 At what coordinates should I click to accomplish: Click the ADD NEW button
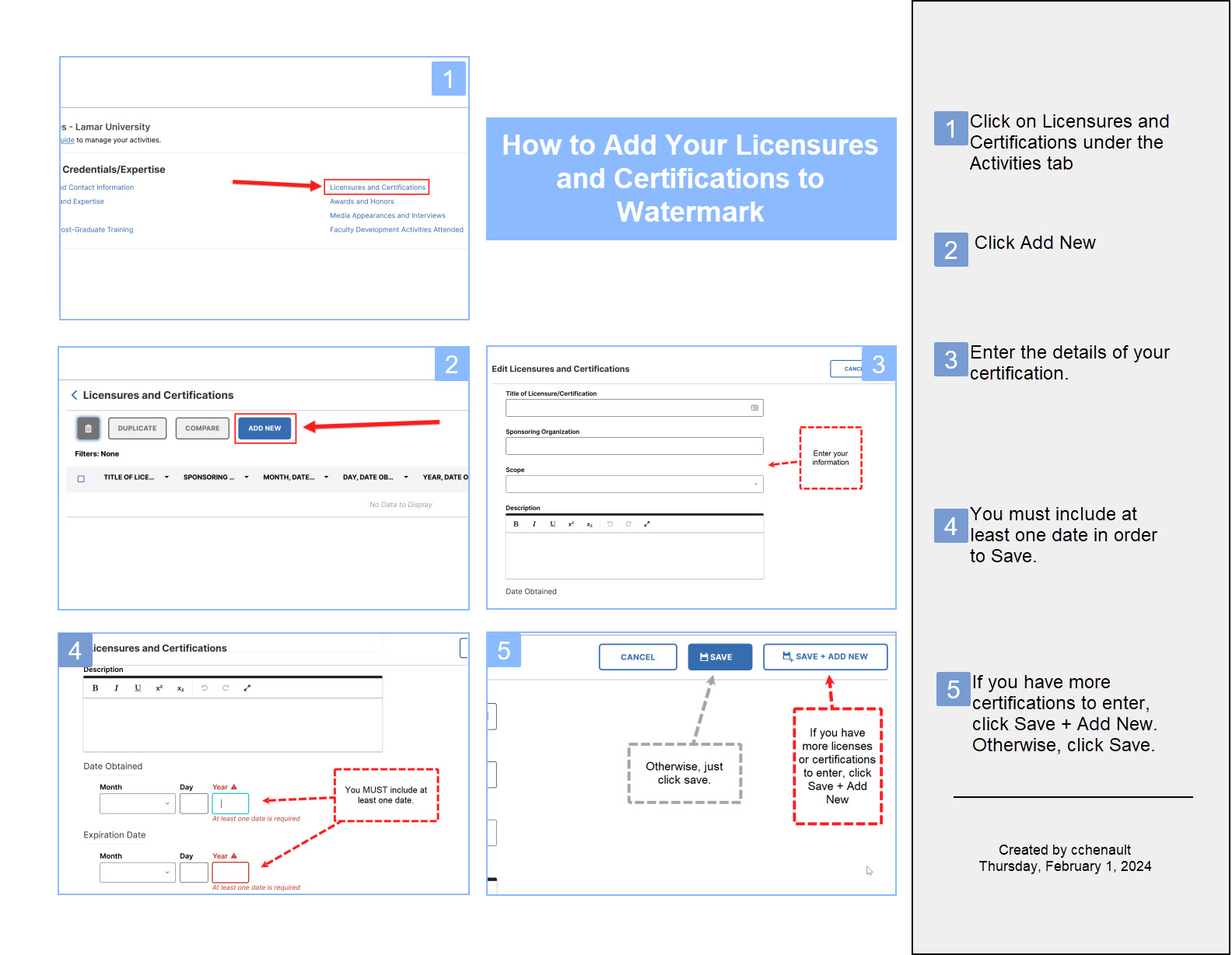tap(264, 429)
